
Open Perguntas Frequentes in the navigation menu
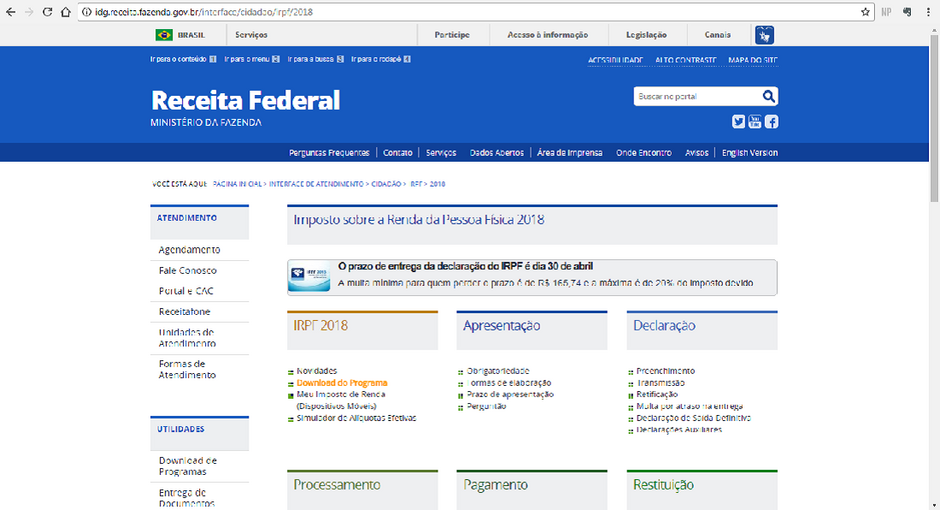(x=329, y=153)
